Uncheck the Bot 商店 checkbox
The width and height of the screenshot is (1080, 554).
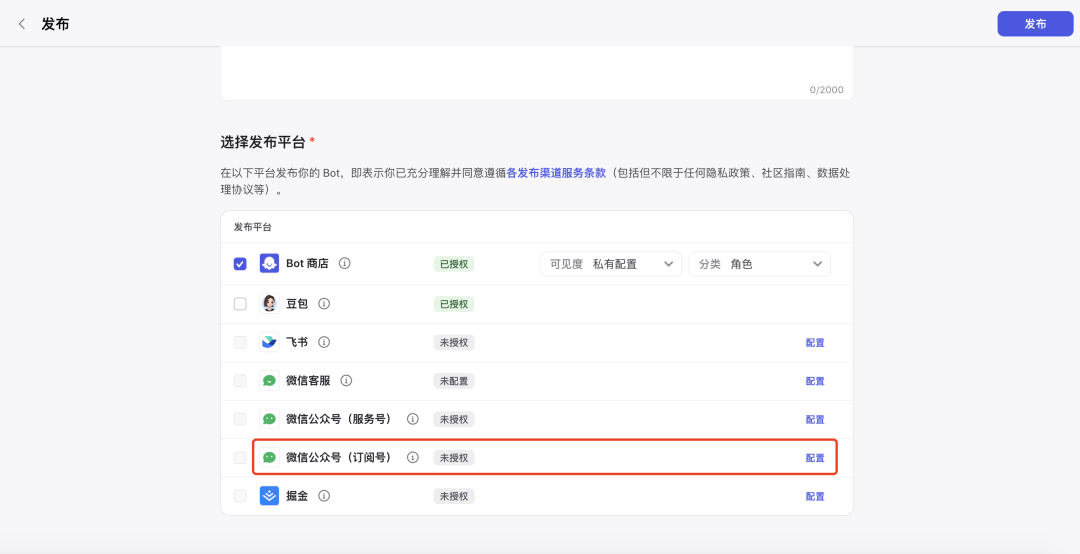pos(240,264)
